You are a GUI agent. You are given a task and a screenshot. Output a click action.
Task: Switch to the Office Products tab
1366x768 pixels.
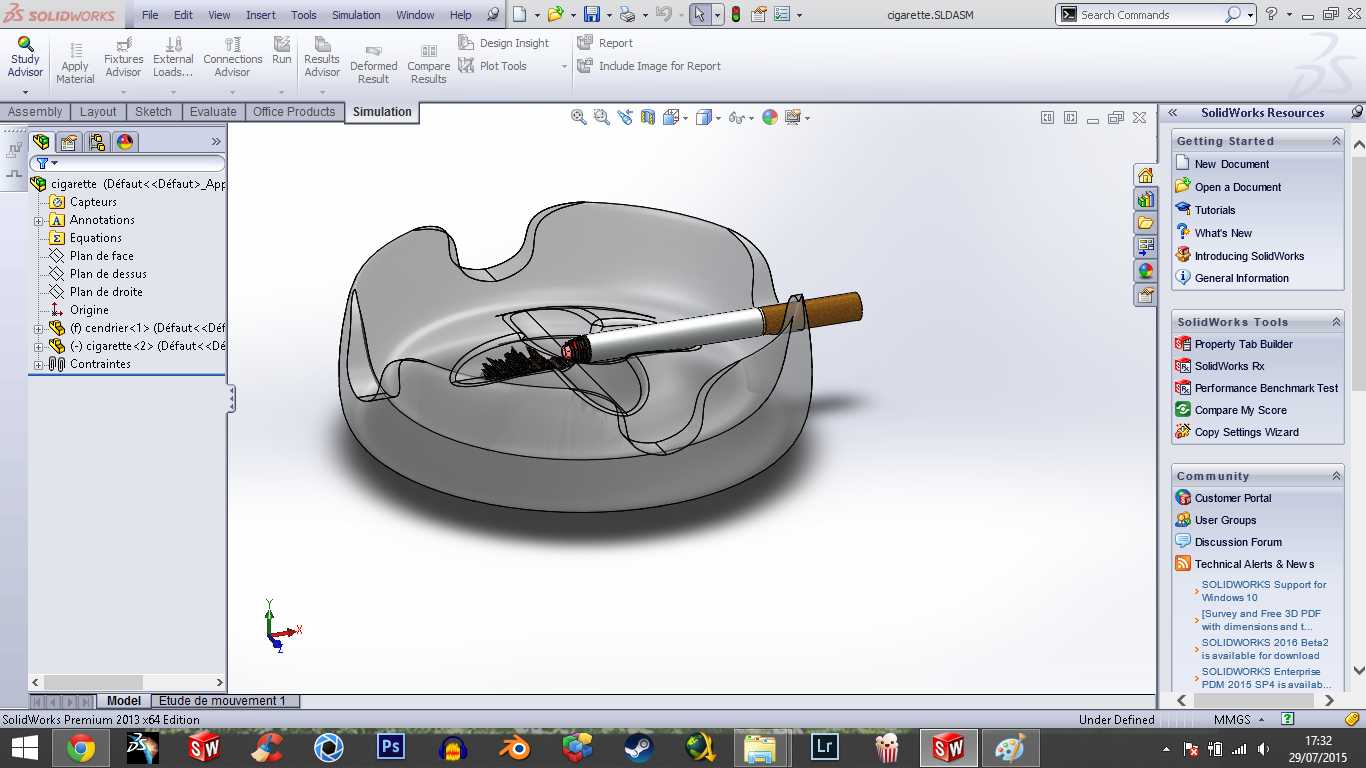point(294,112)
